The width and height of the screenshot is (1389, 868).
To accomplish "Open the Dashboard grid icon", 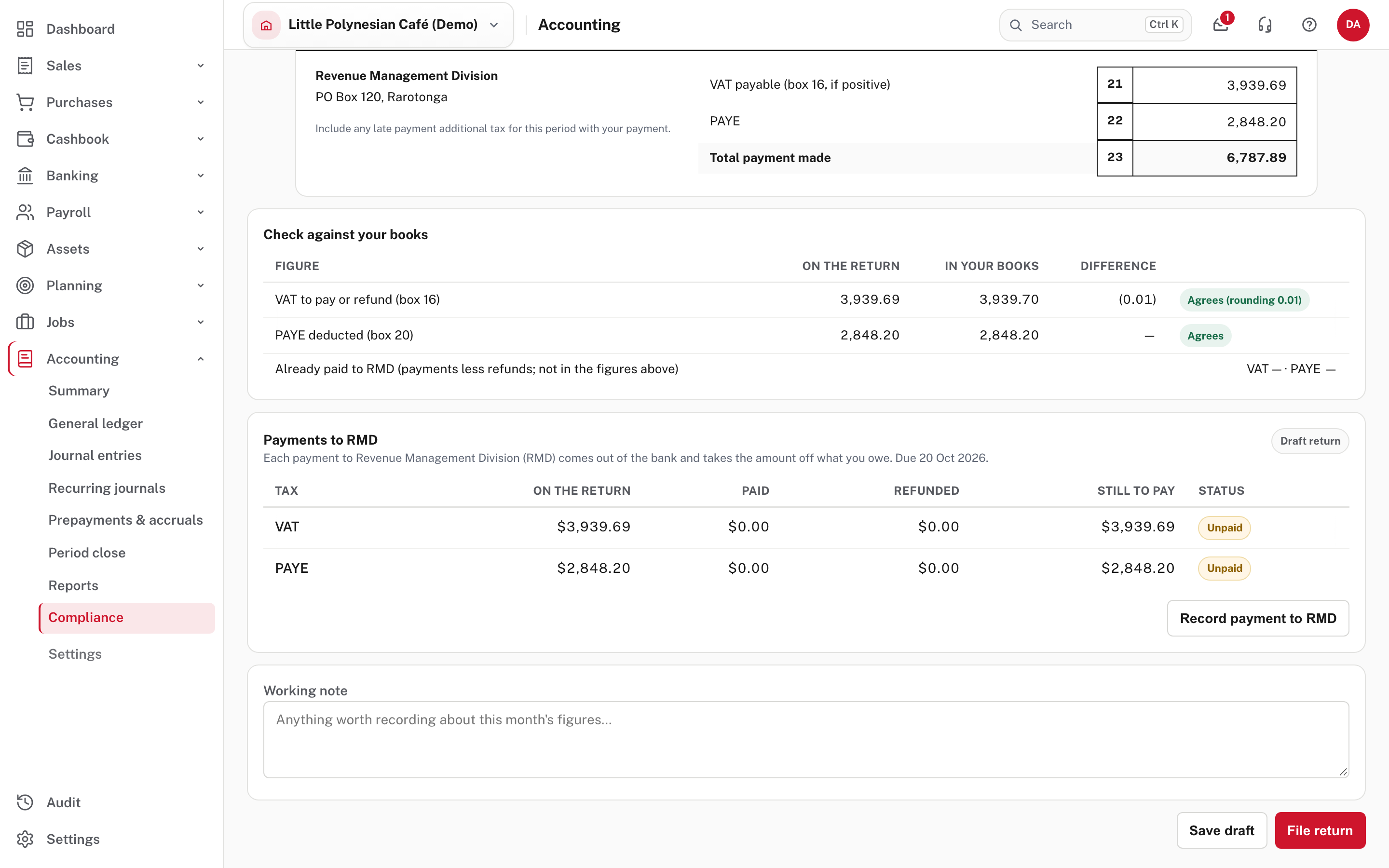I will [25, 29].
